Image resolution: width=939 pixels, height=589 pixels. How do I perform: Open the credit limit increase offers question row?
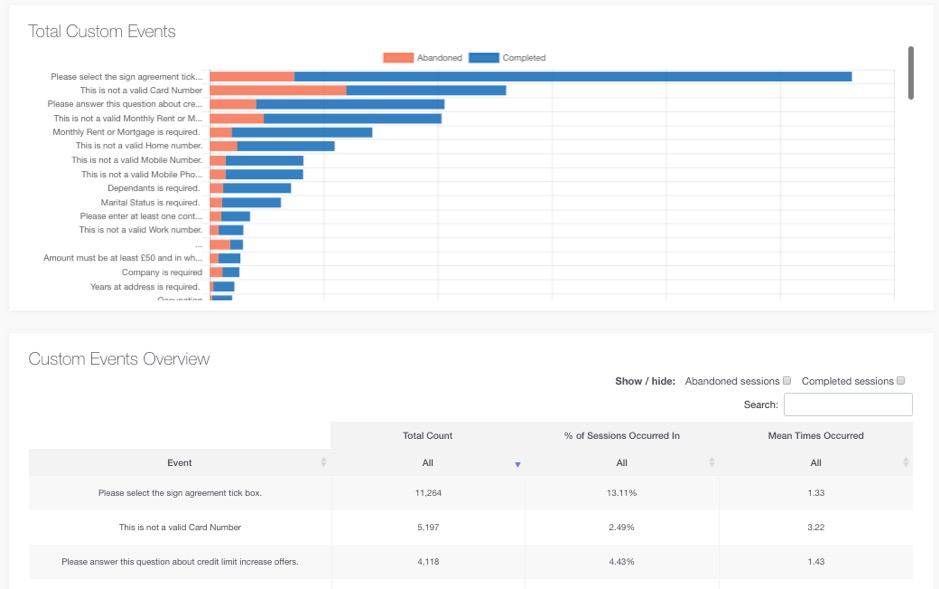coord(180,562)
